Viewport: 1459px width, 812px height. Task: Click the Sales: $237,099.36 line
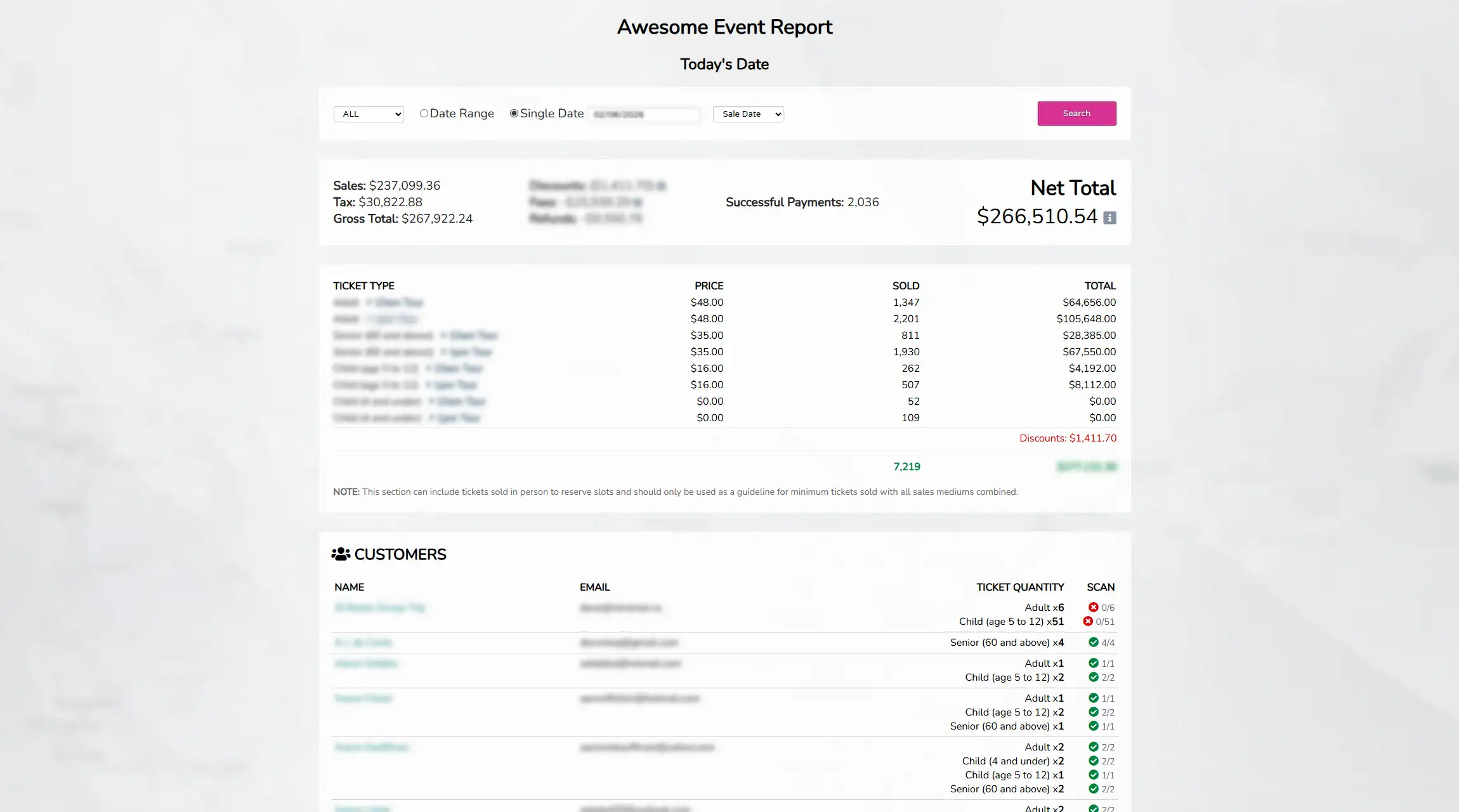(386, 186)
